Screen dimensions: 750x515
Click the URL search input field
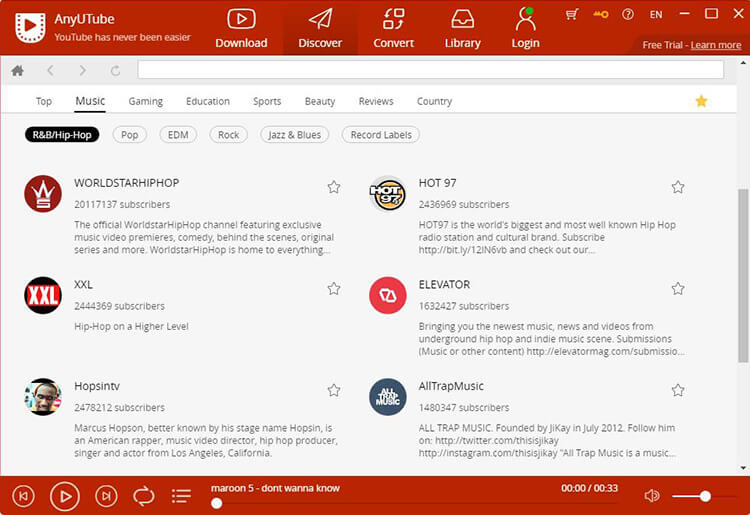coord(430,70)
